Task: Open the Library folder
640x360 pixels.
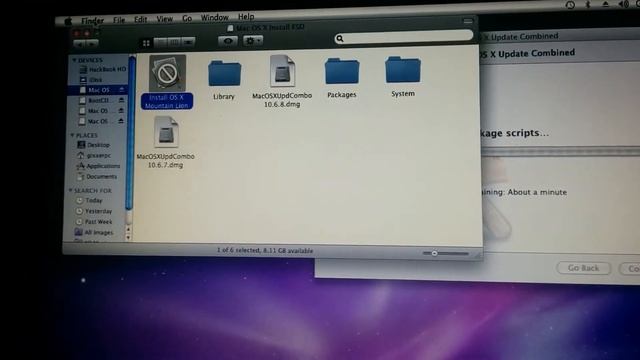Action: pos(224,73)
